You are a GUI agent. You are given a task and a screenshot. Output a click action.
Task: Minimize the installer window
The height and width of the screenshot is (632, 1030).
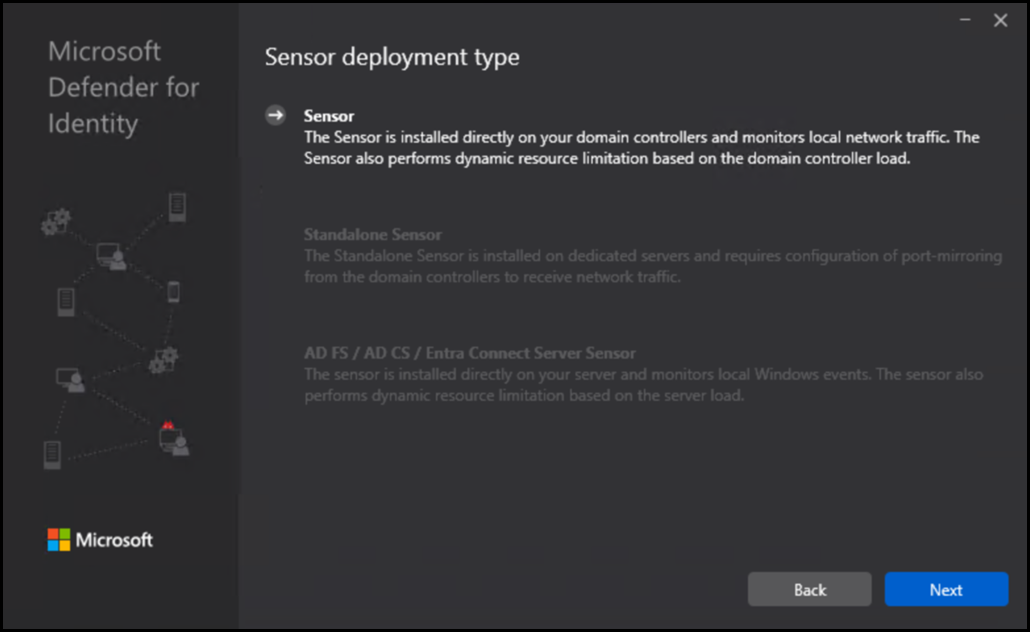965,20
